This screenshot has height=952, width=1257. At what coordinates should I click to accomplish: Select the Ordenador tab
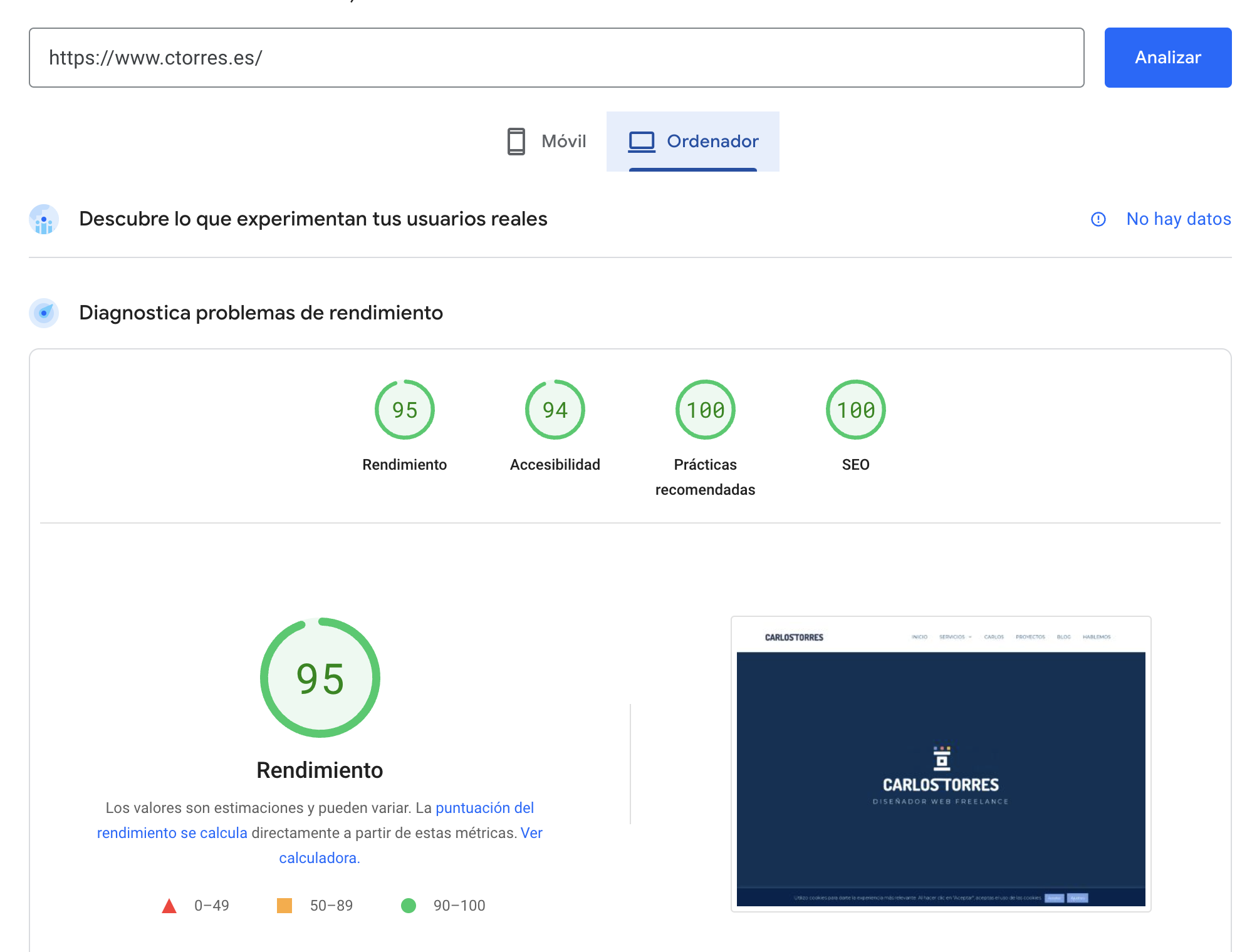pos(693,142)
